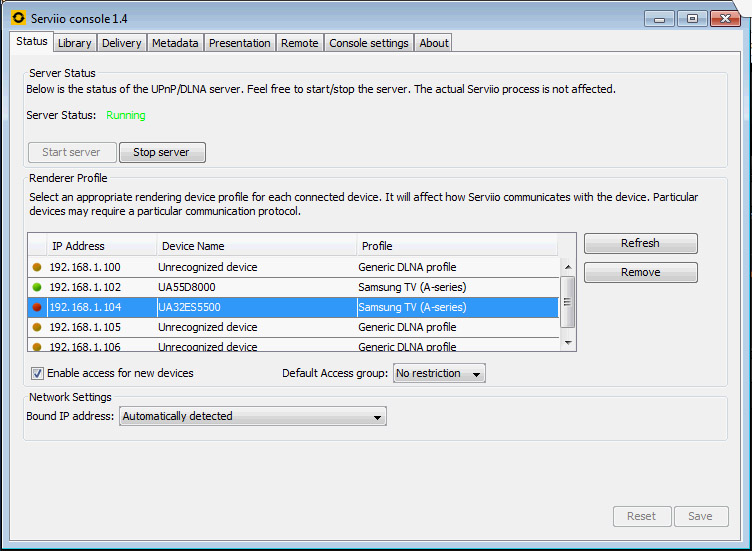Click the red status dot for 192.168.1.104

pos(37,307)
